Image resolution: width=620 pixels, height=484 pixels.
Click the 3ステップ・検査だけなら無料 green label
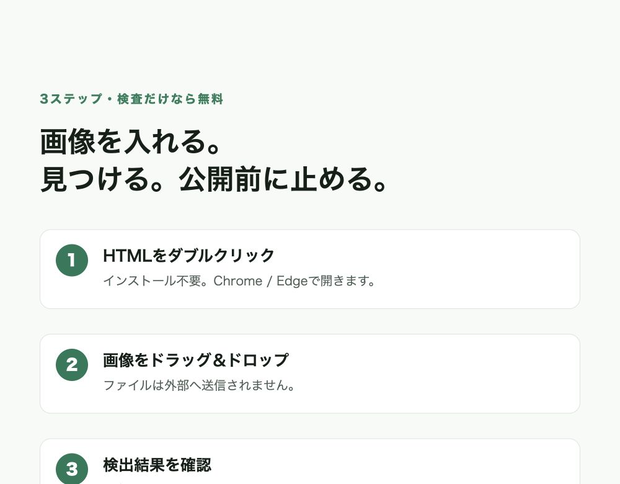(x=132, y=99)
